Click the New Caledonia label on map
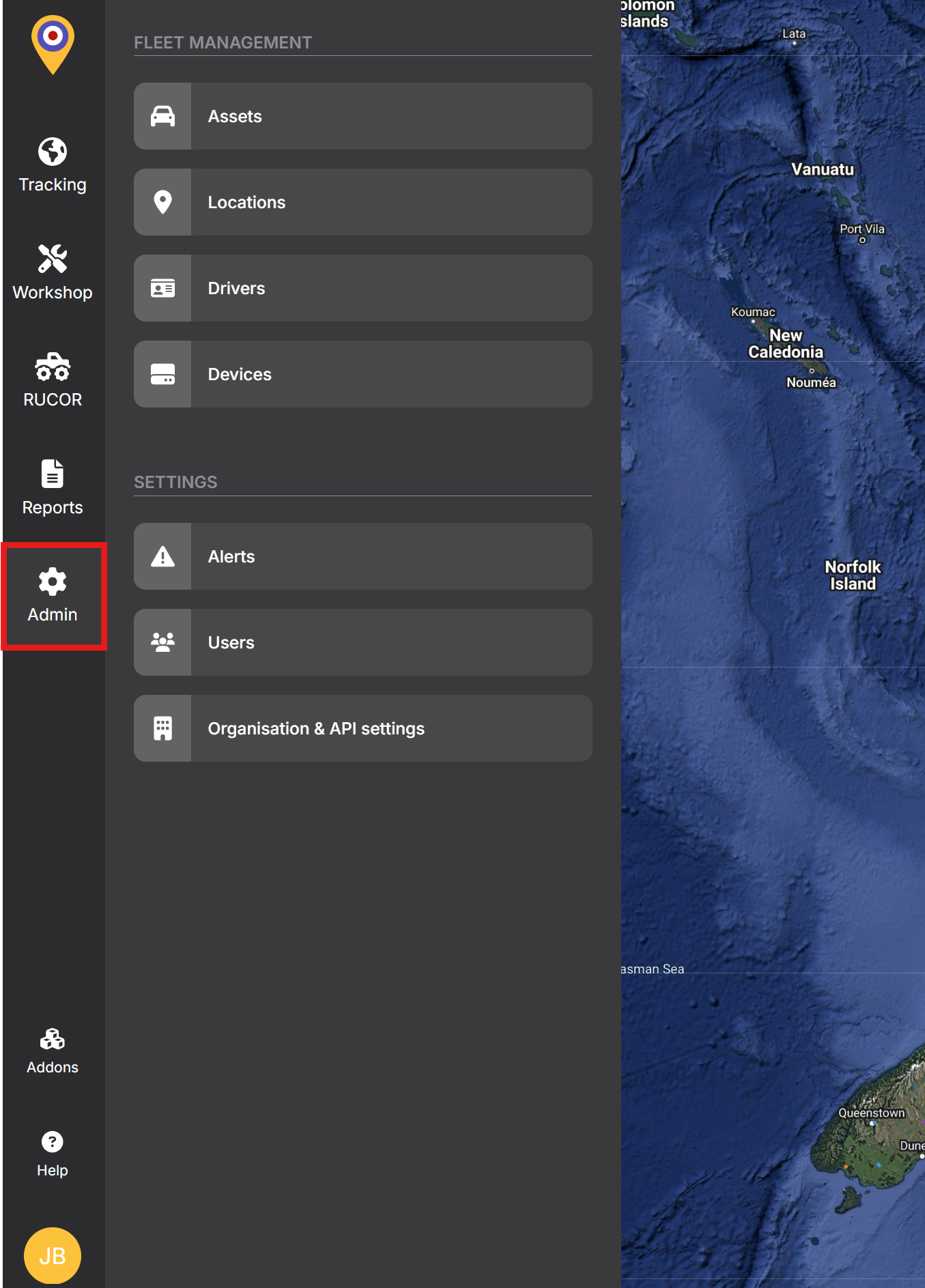Screen dimensions: 925x1288 pyautogui.click(x=786, y=344)
